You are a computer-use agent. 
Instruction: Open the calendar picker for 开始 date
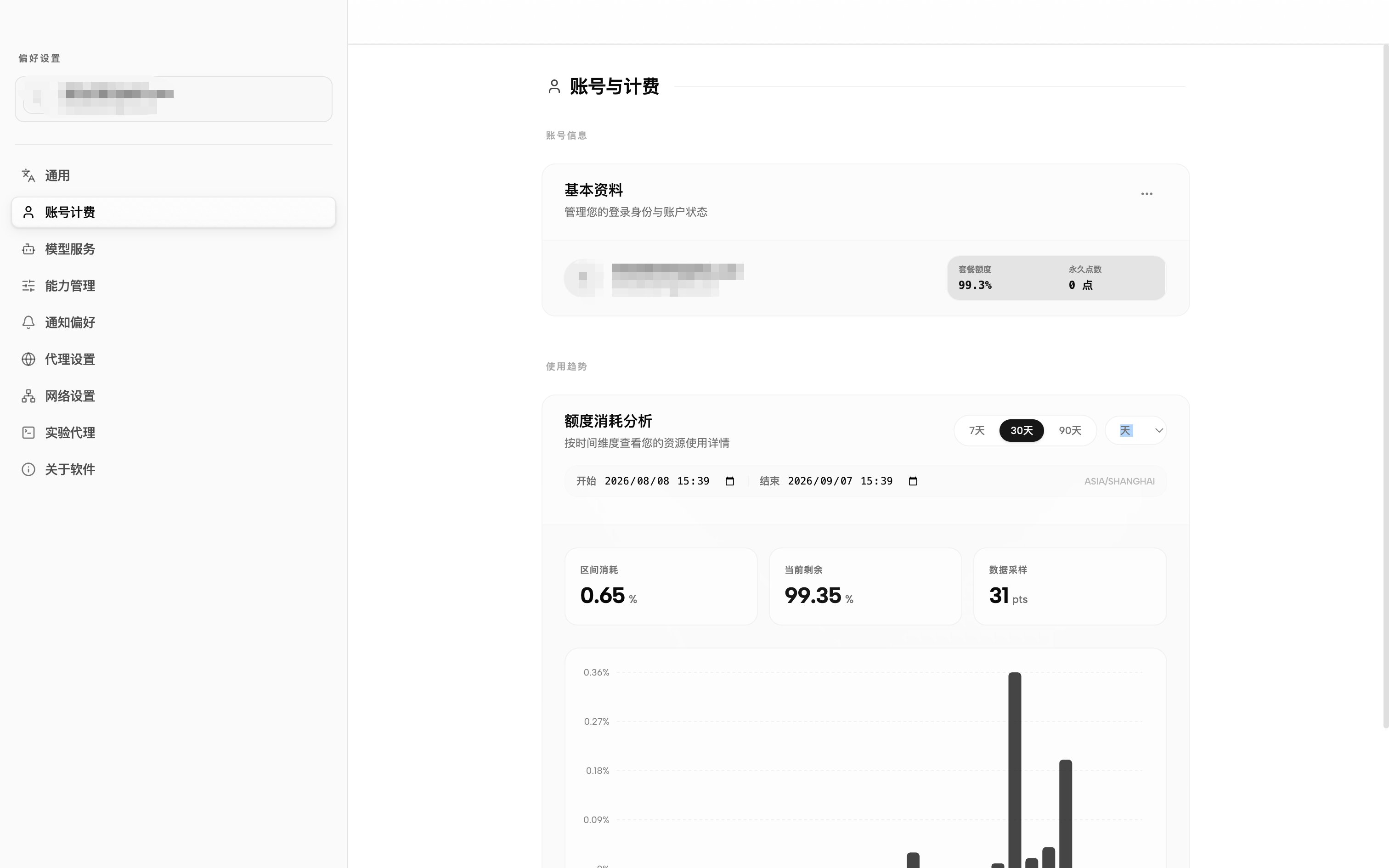click(729, 481)
